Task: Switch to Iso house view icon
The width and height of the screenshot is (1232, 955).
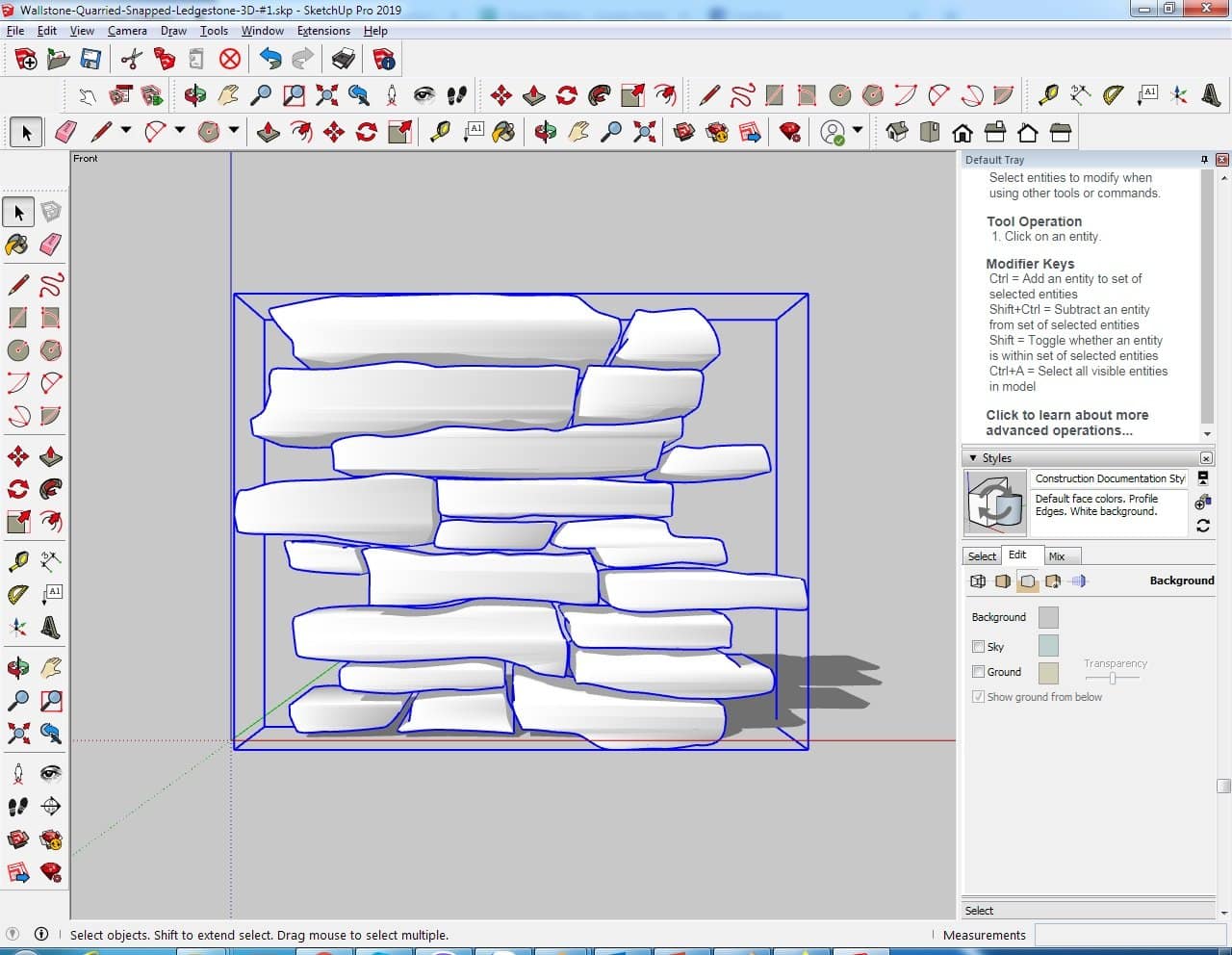Action: click(x=897, y=132)
